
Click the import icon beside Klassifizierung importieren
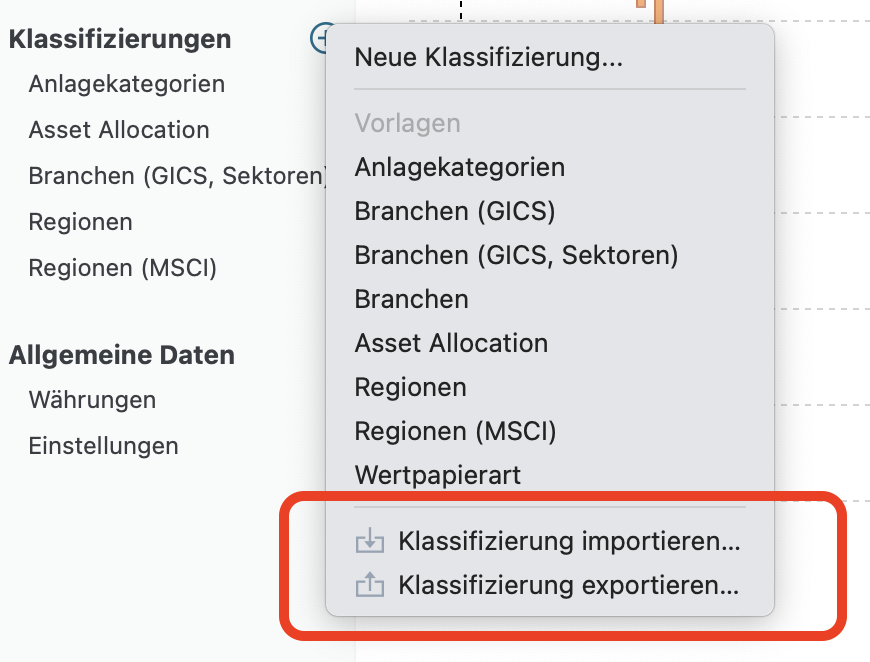(x=370, y=542)
